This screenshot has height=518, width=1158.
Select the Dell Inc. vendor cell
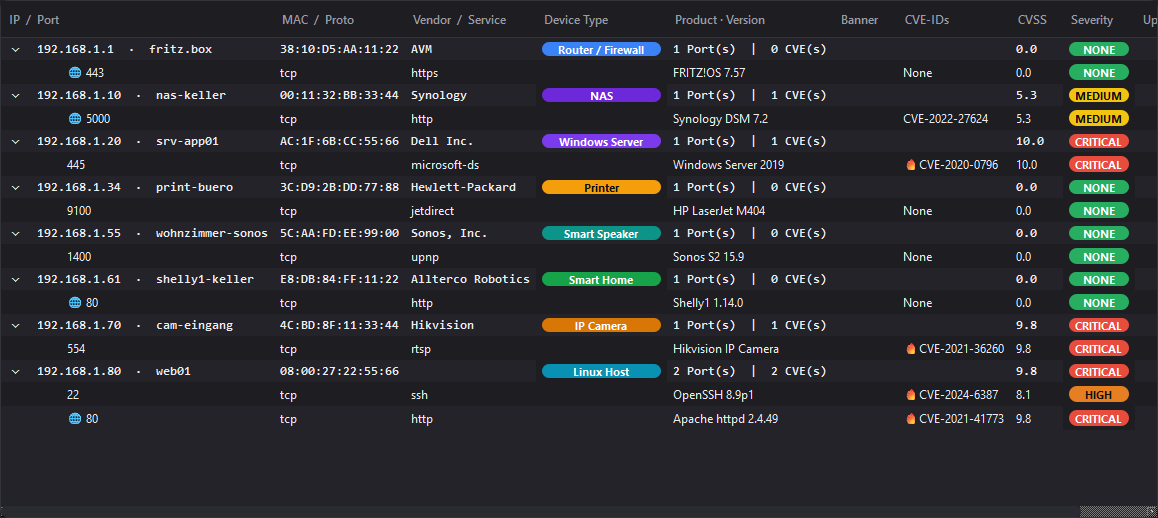[442, 141]
